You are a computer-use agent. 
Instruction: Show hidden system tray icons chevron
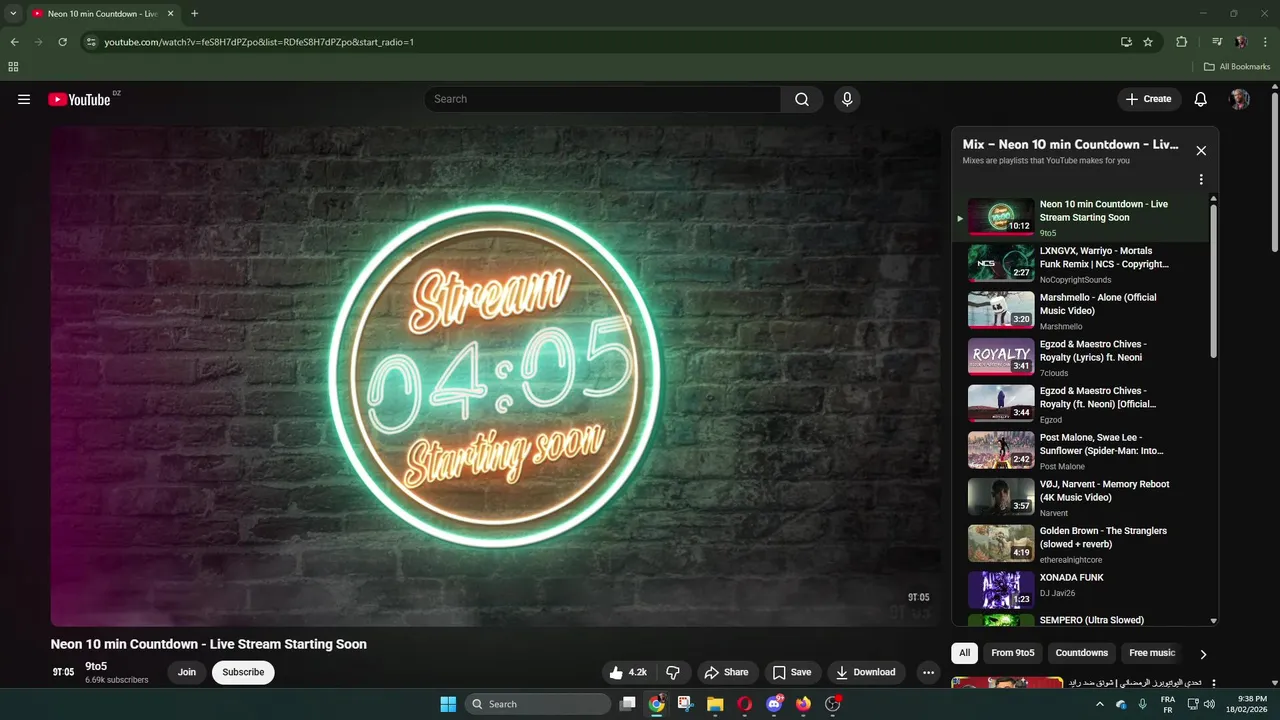tap(1100, 704)
